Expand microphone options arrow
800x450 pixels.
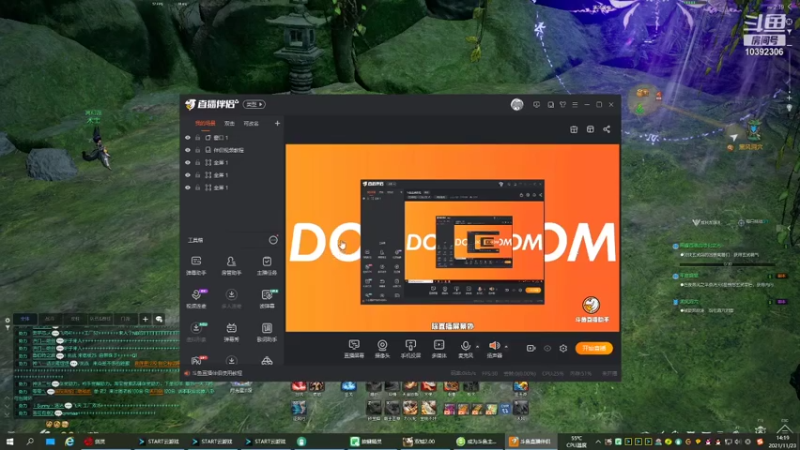[478, 346]
